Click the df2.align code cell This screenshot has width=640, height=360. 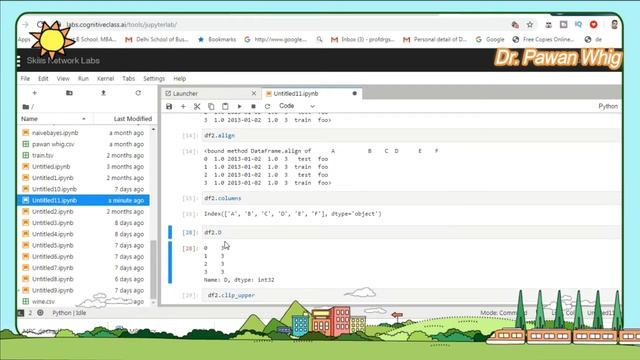[410, 136]
